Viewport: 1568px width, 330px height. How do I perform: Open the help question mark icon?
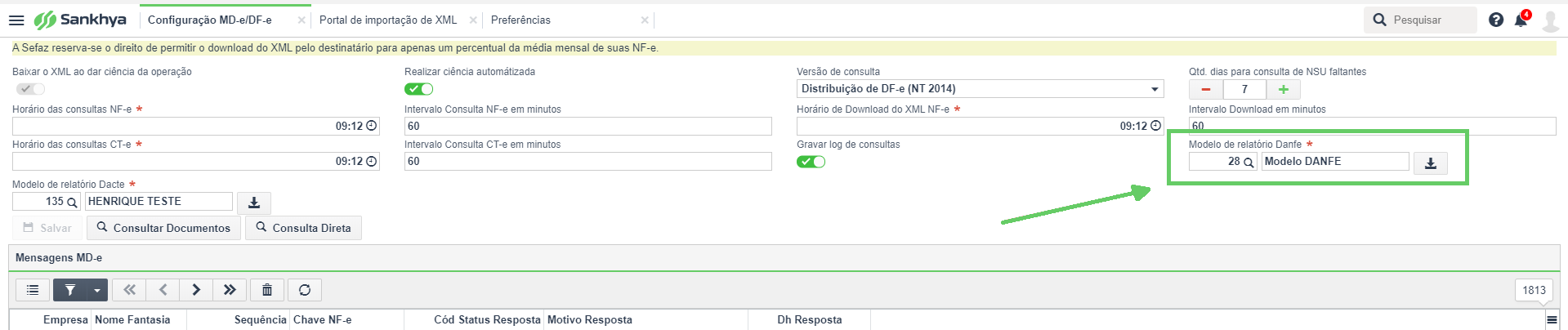tap(1496, 20)
